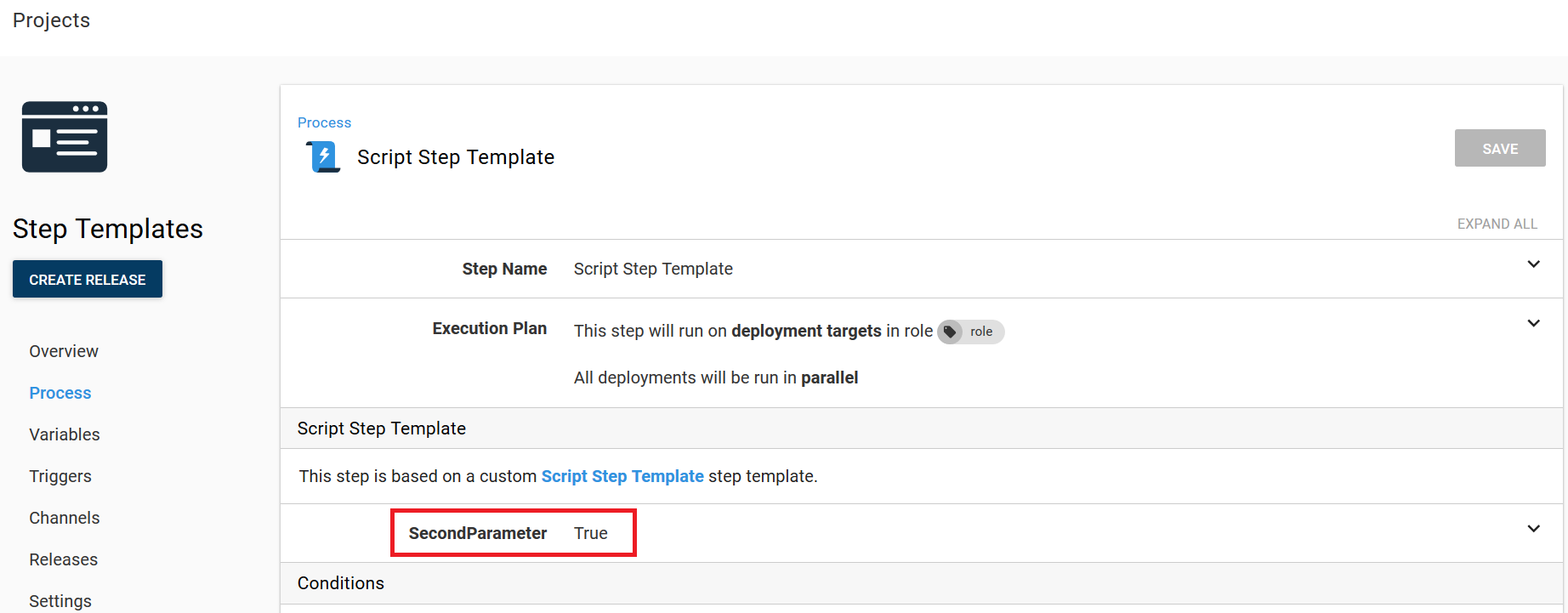1568x613 pixels.
Task: Click the CREATE RELEASE button
Action: [87, 278]
